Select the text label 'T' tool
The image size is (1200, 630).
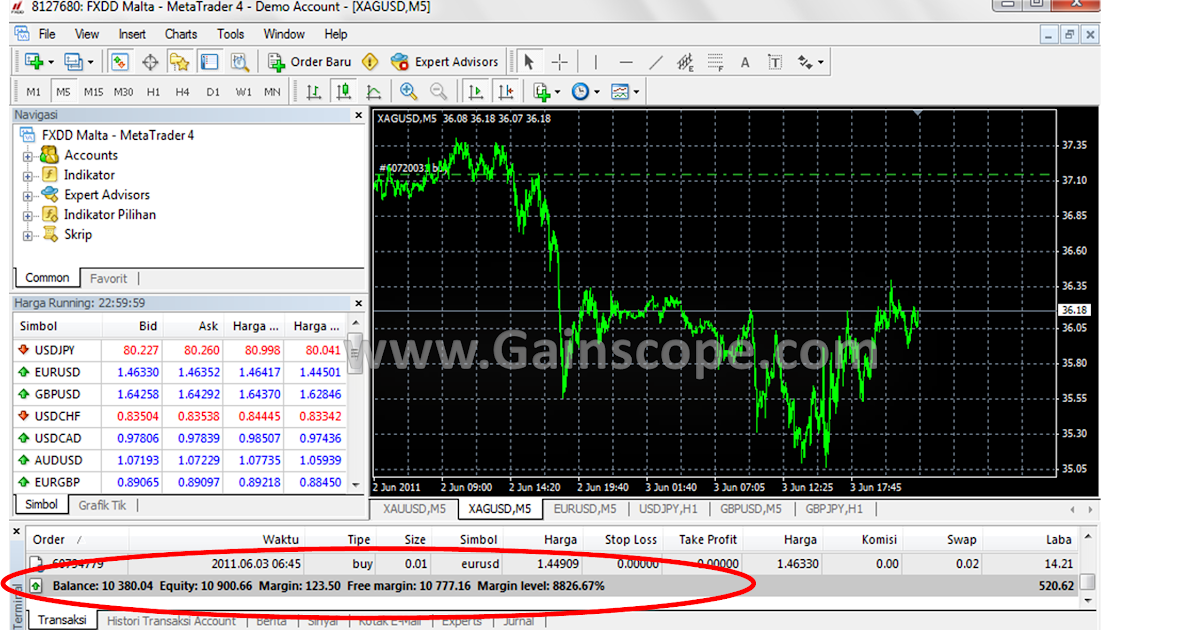click(x=775, y=62)
